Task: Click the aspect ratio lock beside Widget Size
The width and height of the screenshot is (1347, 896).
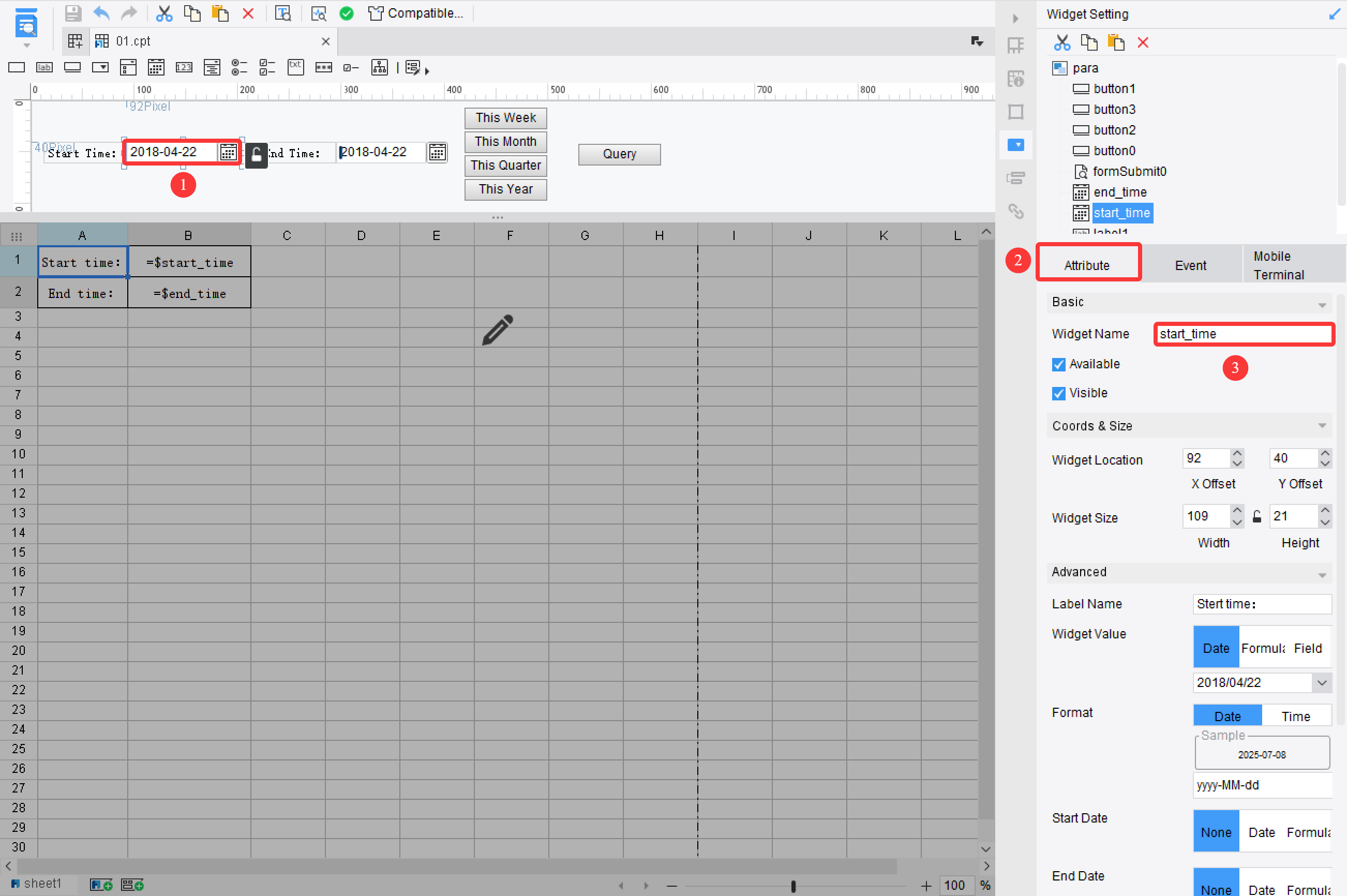Action: click(1257, 517)
